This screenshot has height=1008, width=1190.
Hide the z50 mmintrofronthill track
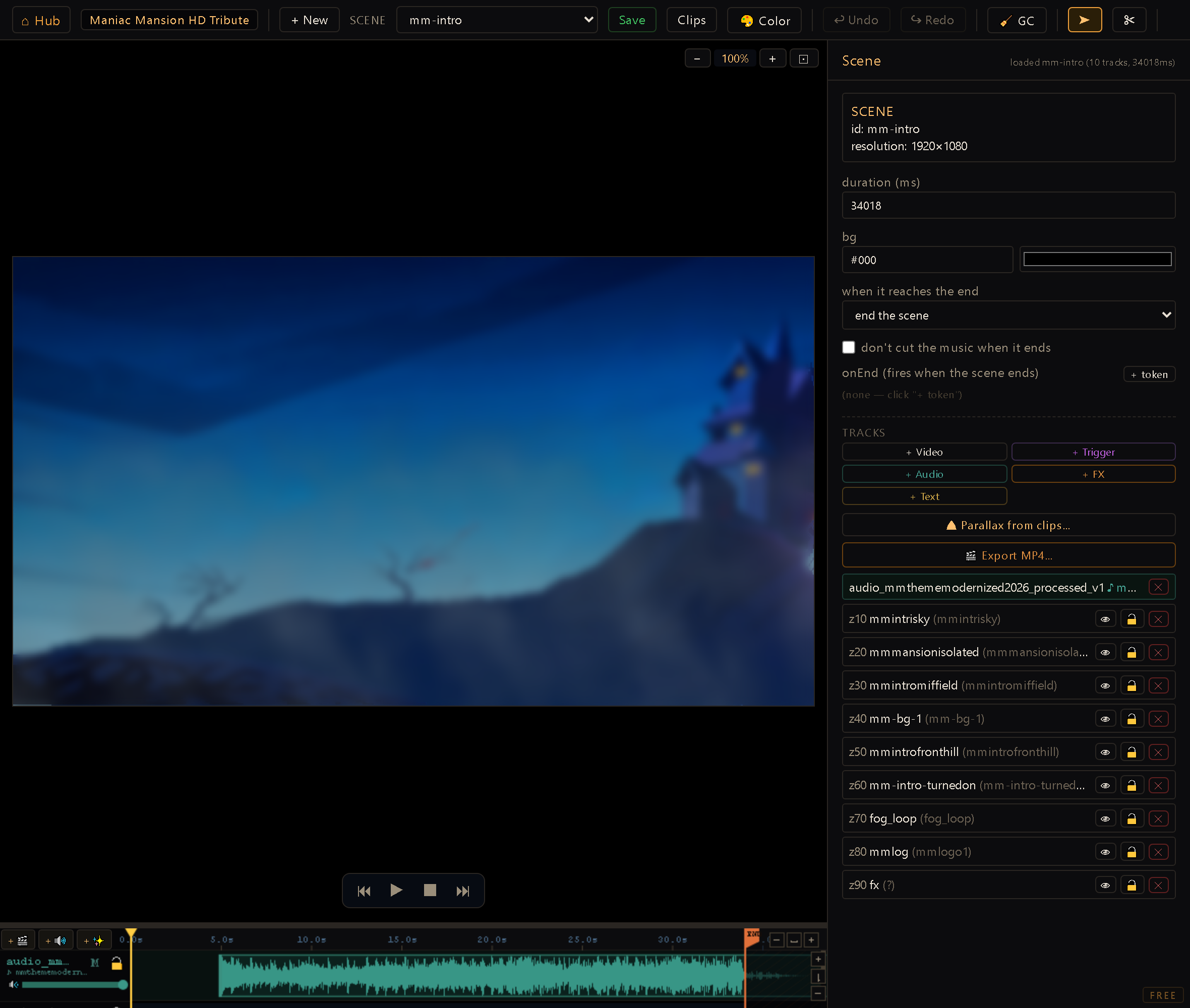coord(1105,752)
